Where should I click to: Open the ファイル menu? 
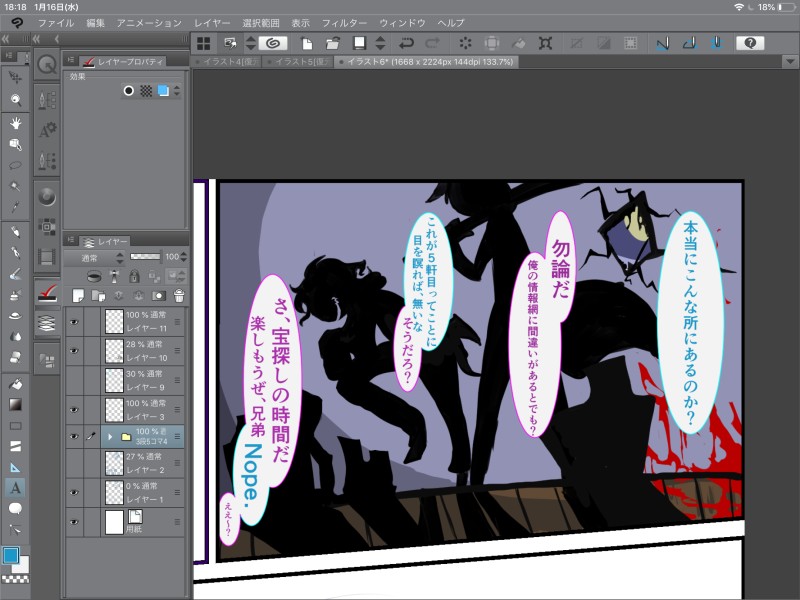click(x=56, y=23)
